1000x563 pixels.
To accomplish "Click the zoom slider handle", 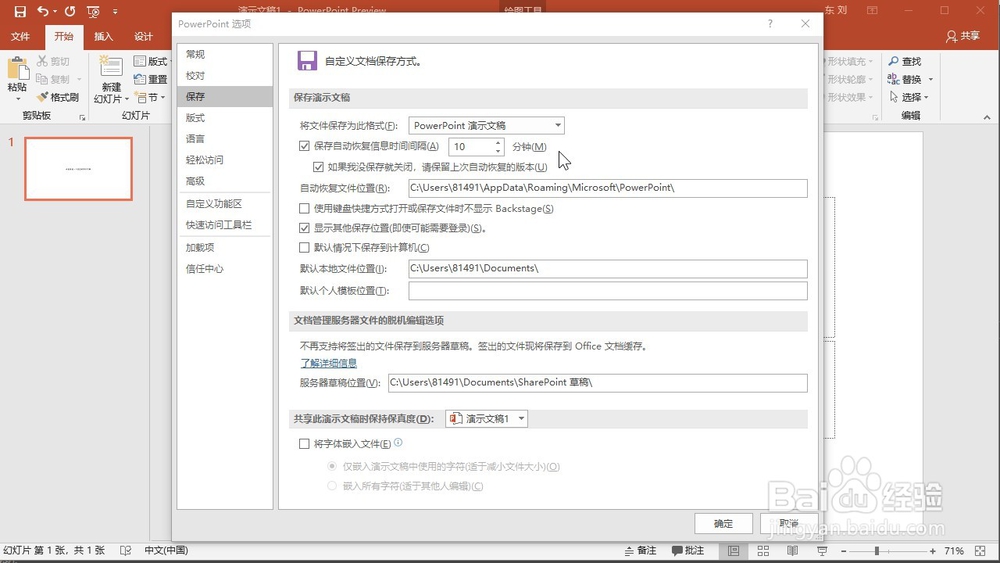I will pos(877,551).
